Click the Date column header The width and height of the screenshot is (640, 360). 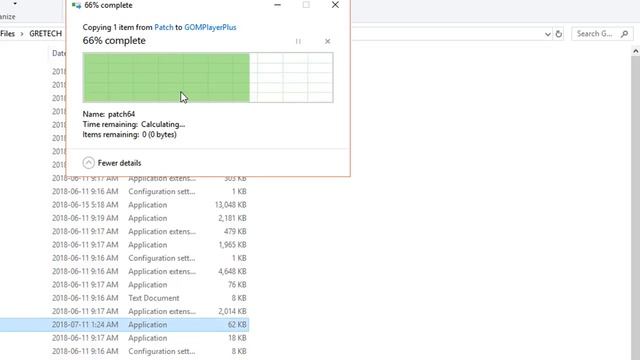(x=58, y=53)
